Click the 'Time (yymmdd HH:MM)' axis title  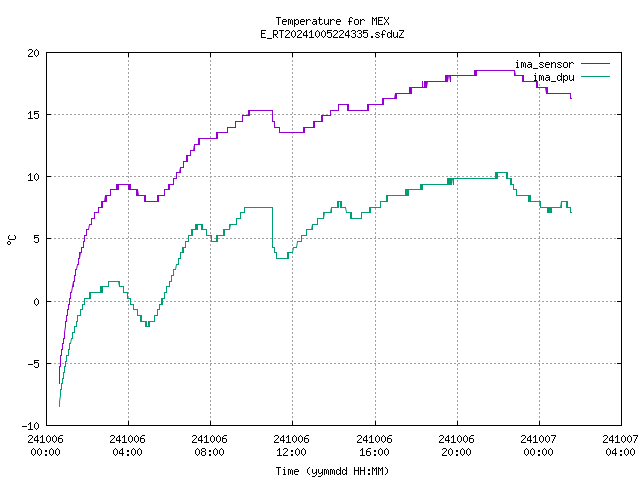tap(332, 471)
